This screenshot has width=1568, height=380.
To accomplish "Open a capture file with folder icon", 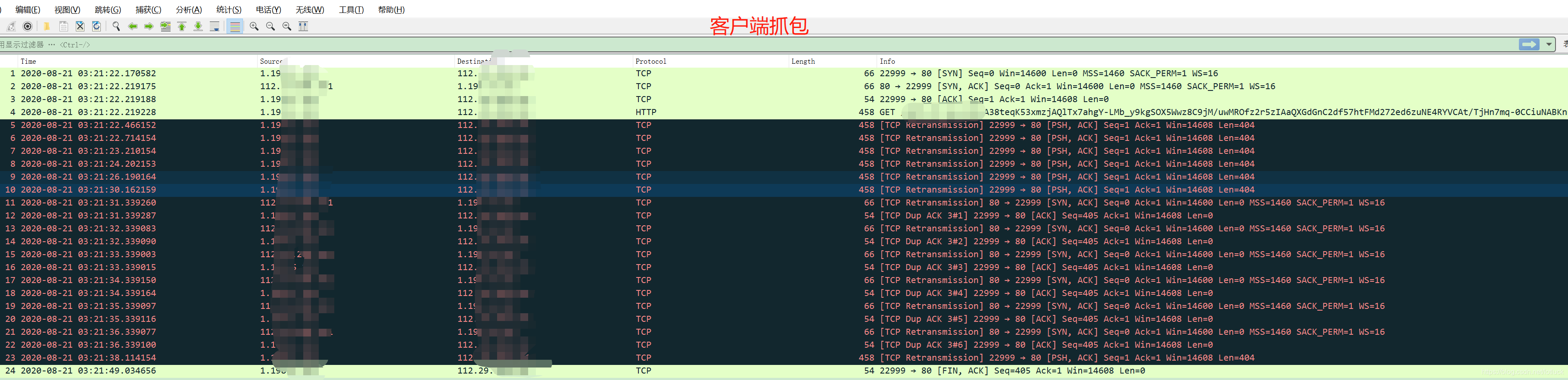I will tap(46, 26).
